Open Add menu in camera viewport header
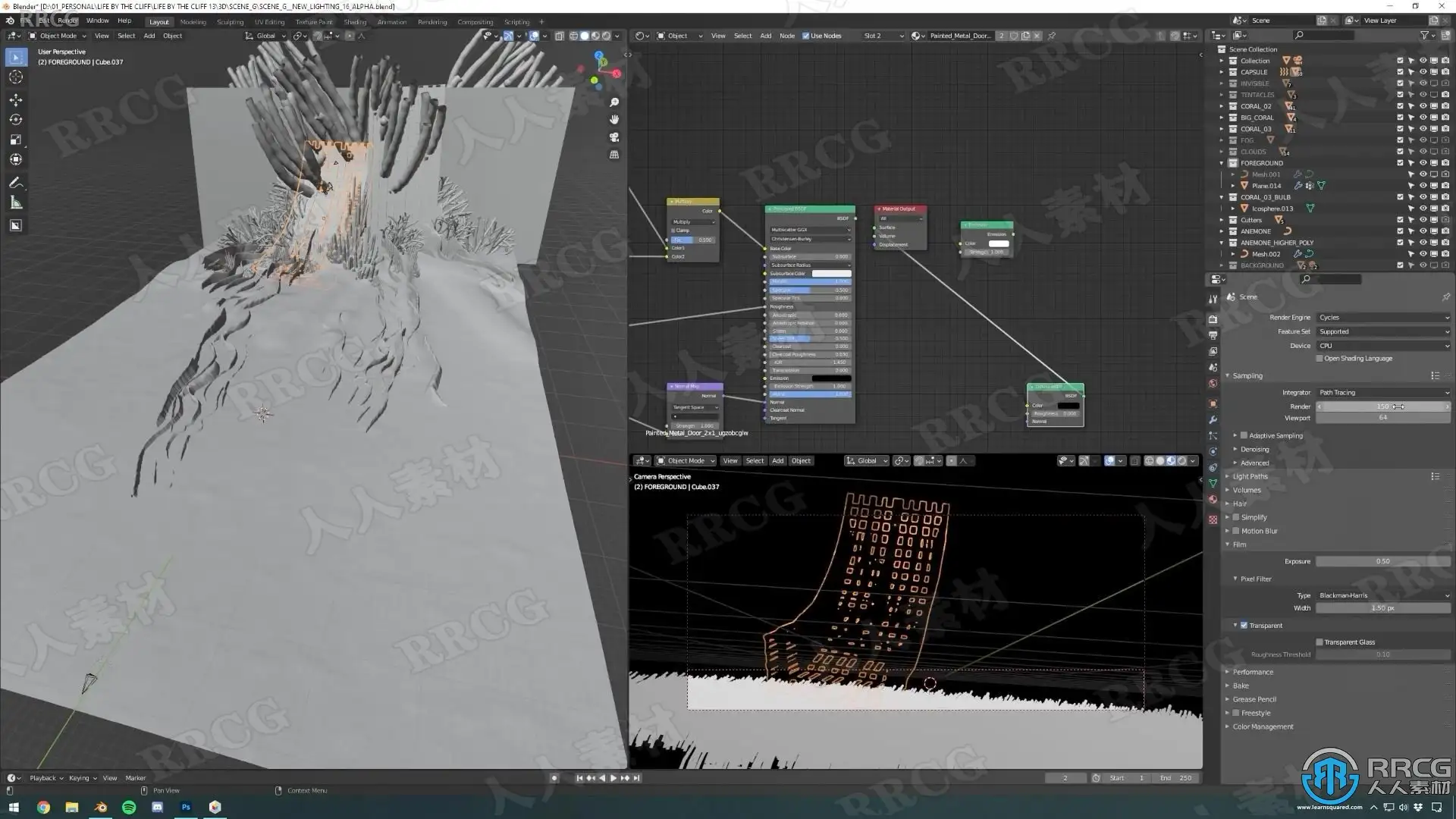Viewport: 1456px width, 819px height. pyautogui.click(x=777, y=461)
